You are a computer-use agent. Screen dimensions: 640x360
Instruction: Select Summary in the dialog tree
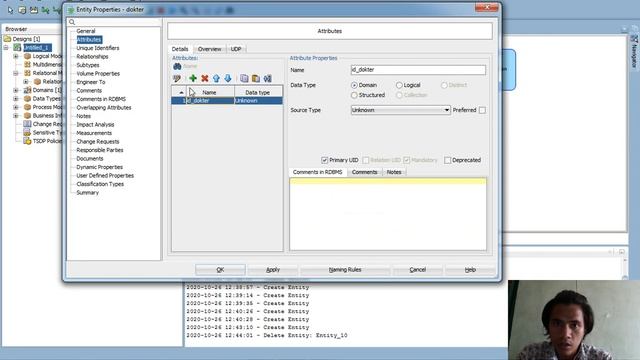pos(87,193)
